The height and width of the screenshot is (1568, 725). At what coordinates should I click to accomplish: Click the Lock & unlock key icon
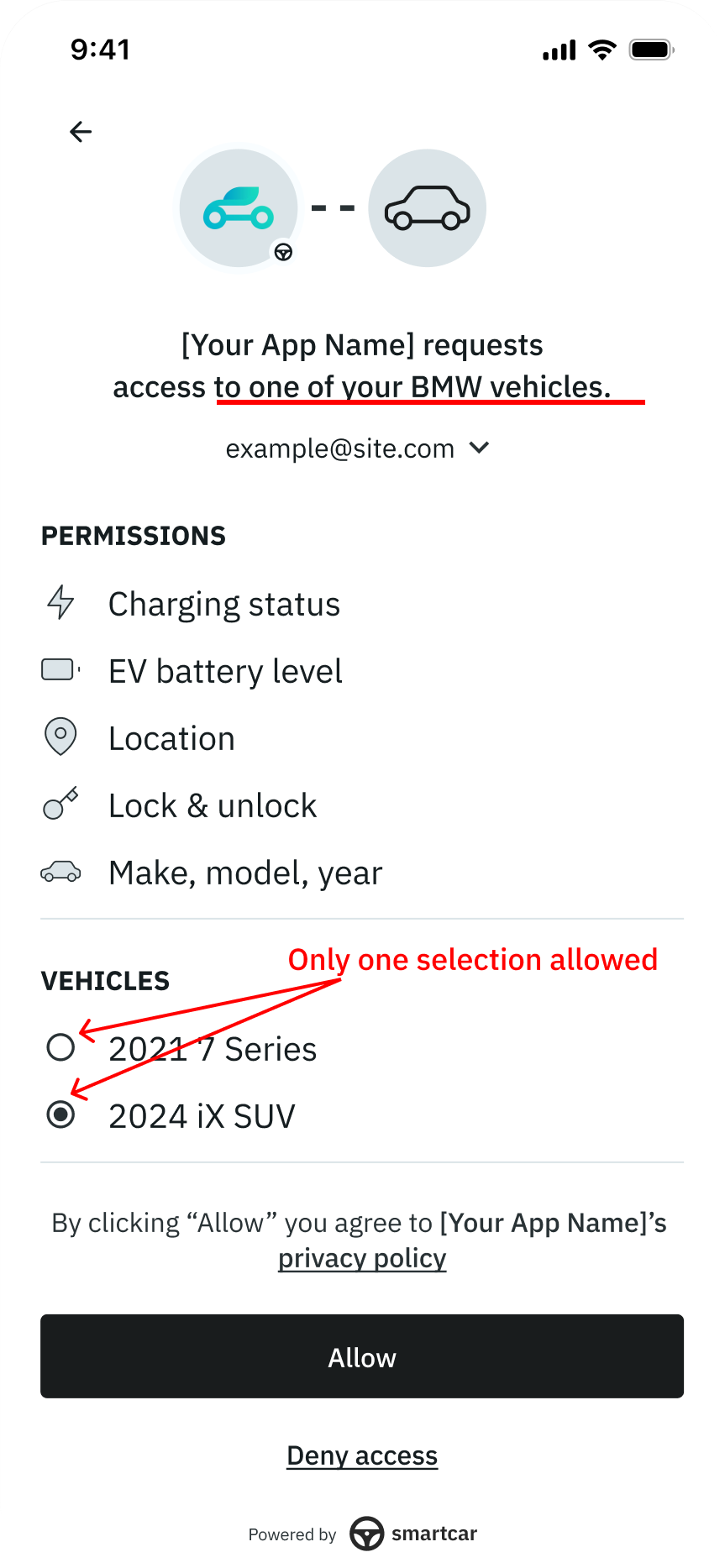tap(60, 804)
